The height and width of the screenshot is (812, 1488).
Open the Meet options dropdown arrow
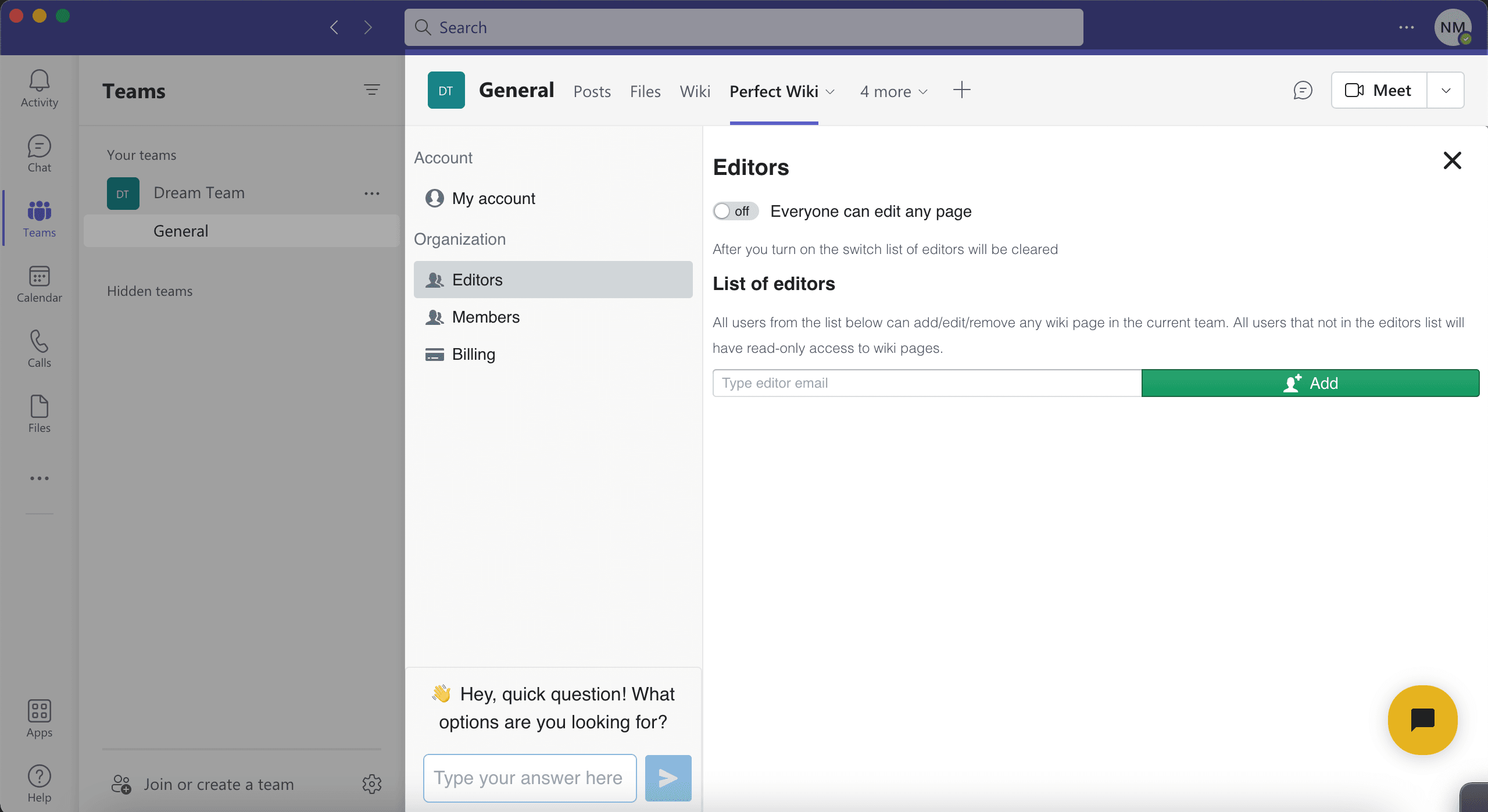[x=1446, y=90]
